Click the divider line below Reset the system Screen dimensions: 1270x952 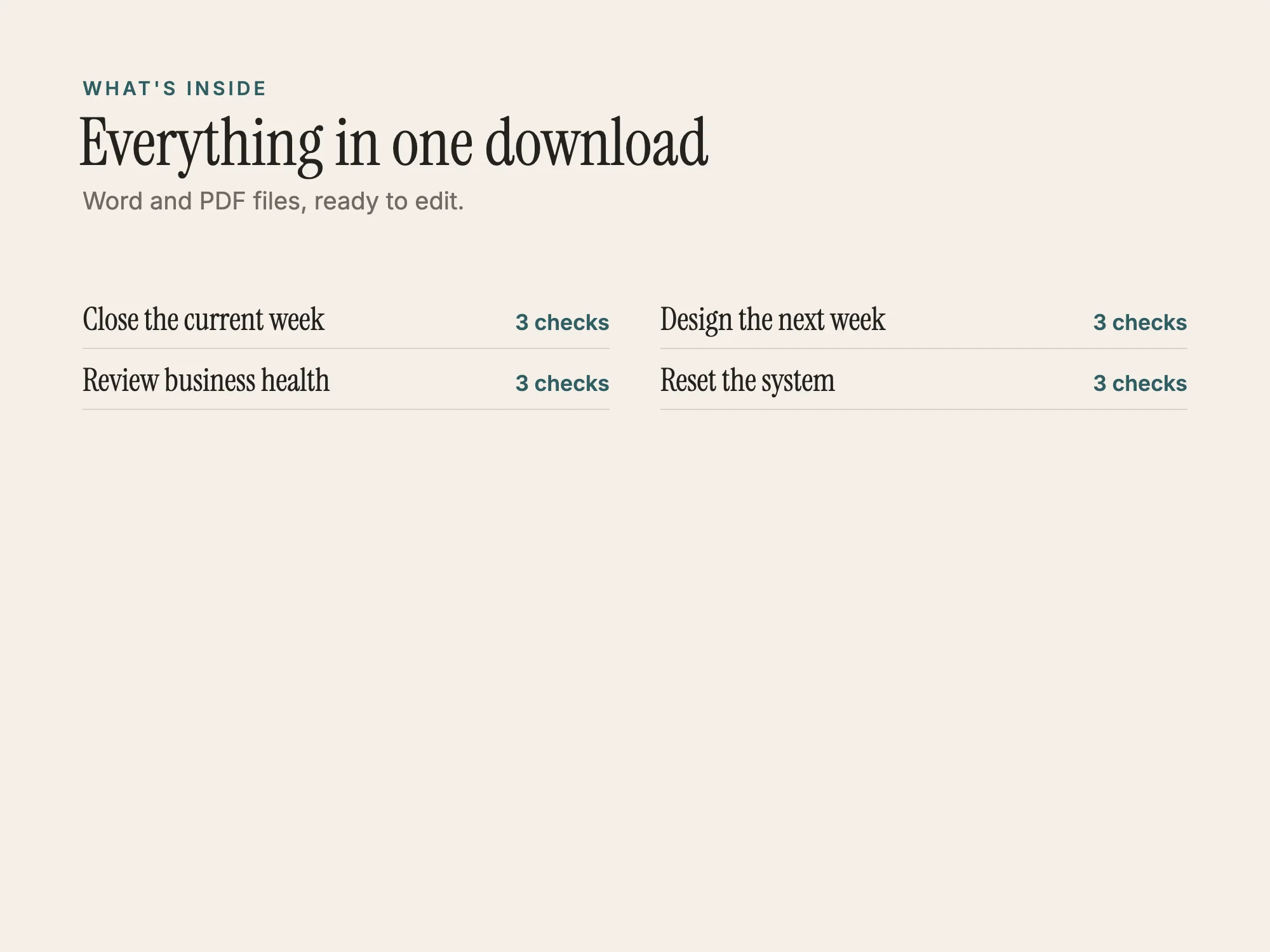(x=924, y=409)
